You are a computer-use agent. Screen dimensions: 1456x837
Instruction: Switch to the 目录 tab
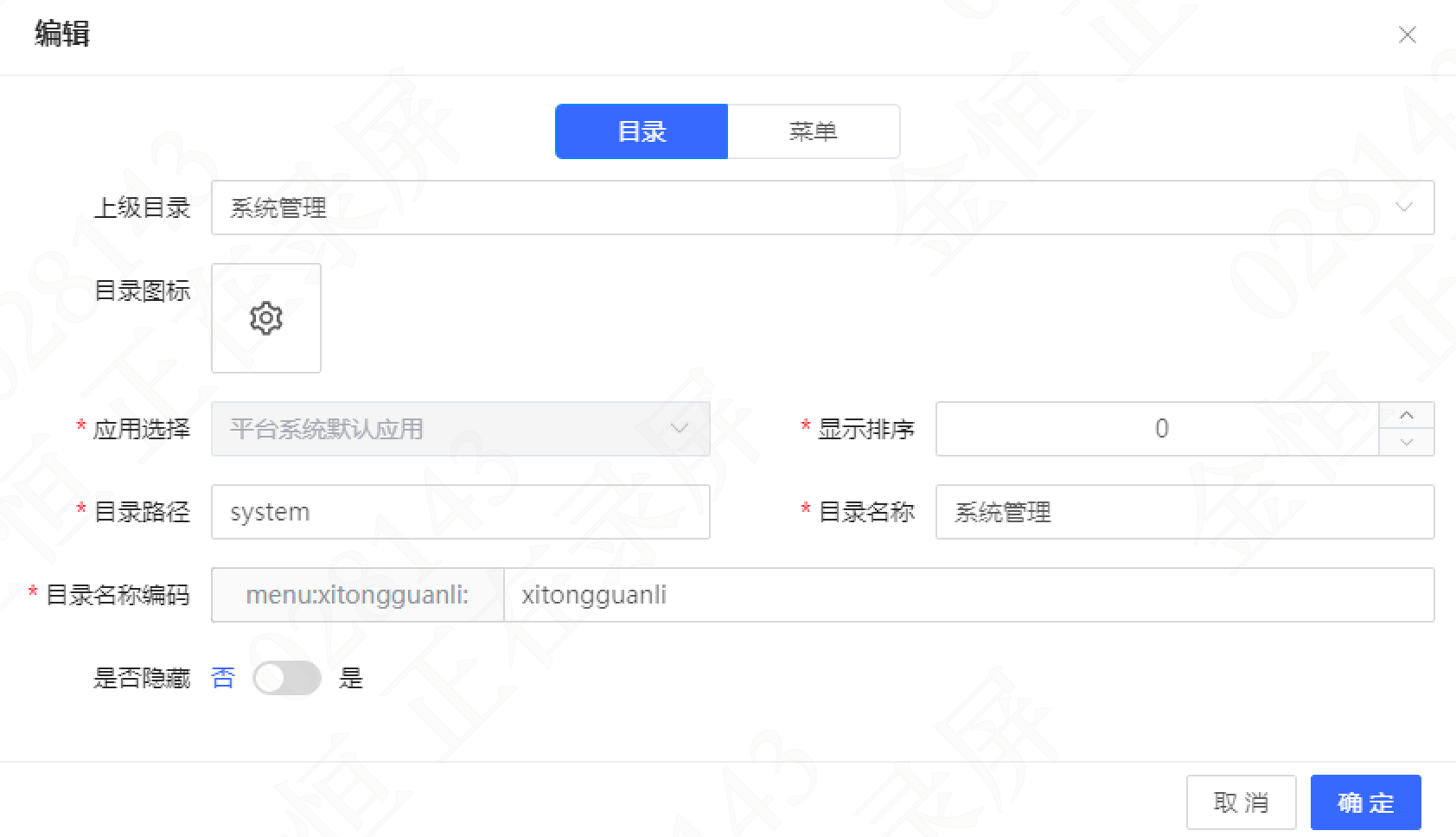642,131
